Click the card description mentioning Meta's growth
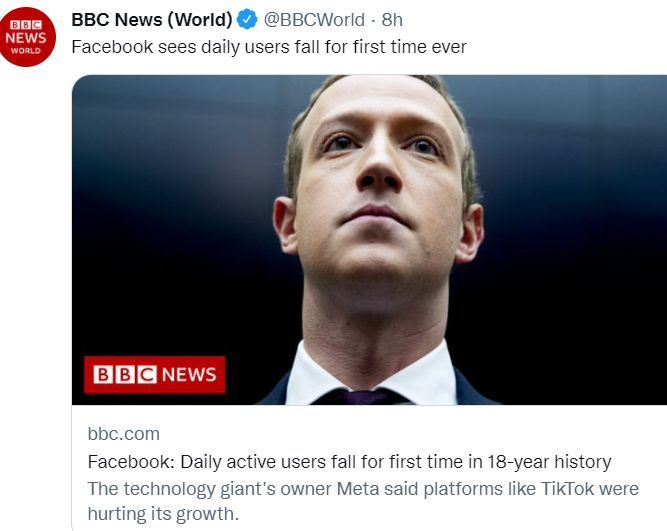Image resolution: width=667 pixels, height=531 pixels. tap(362, 501)
